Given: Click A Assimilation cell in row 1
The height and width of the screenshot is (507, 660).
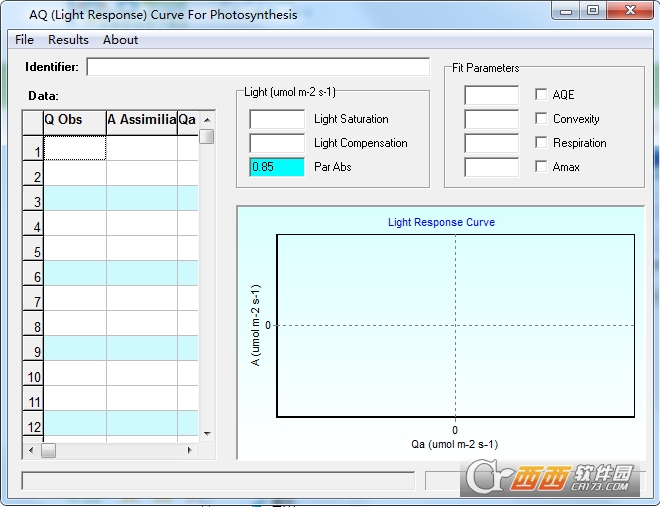Looking at the screenshot, I should (x=142, y=148).
